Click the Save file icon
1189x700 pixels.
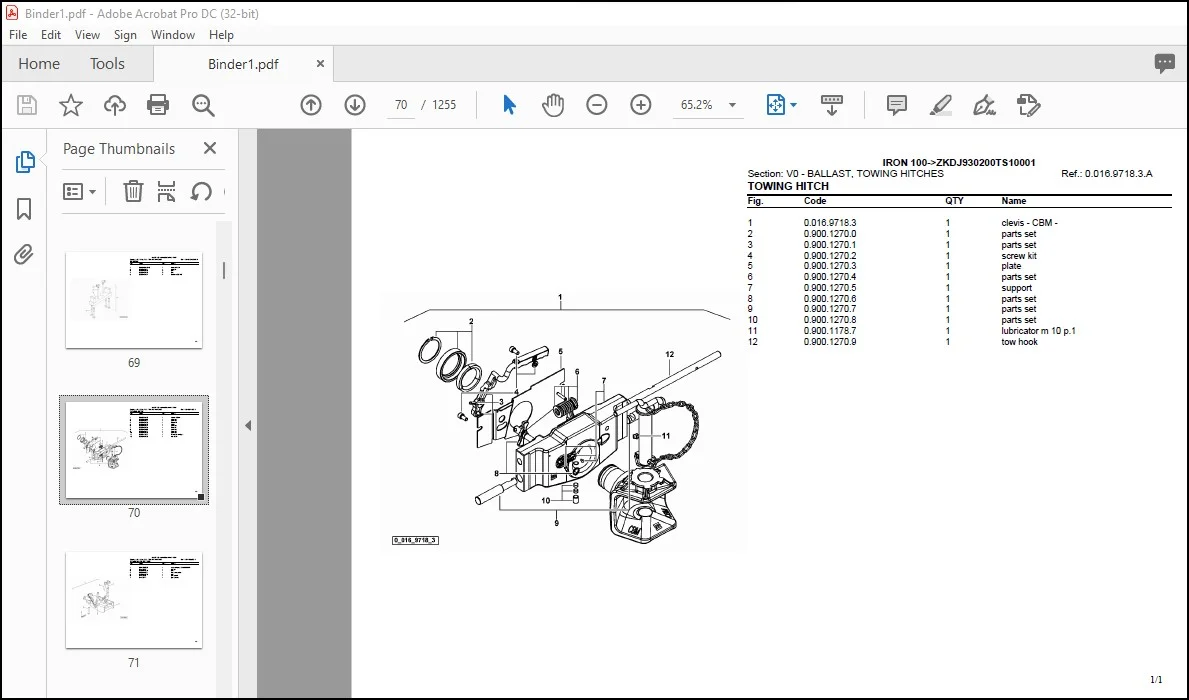pos(27,105)
